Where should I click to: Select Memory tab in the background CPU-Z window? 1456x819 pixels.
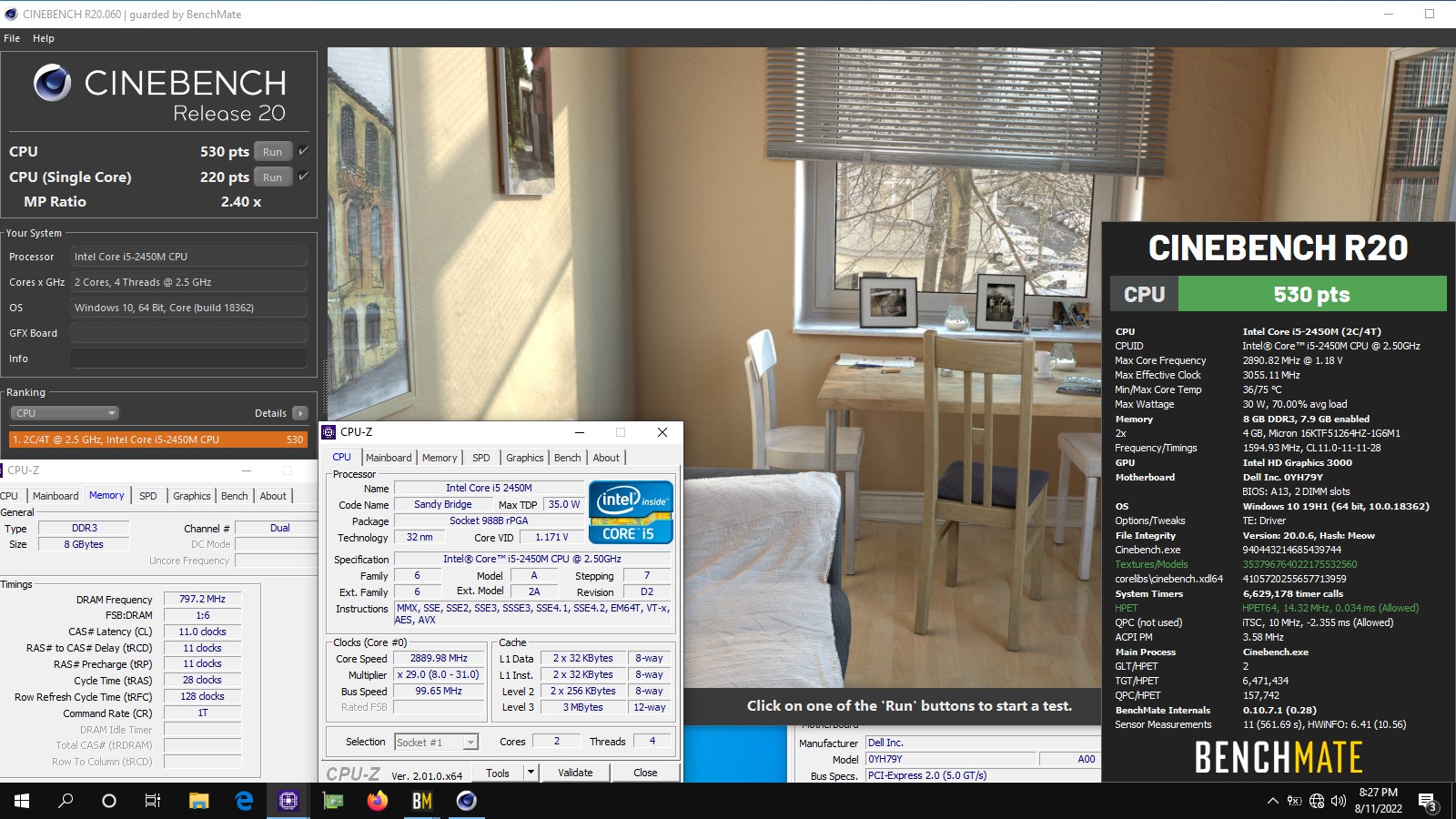click(x=106, y=495)
